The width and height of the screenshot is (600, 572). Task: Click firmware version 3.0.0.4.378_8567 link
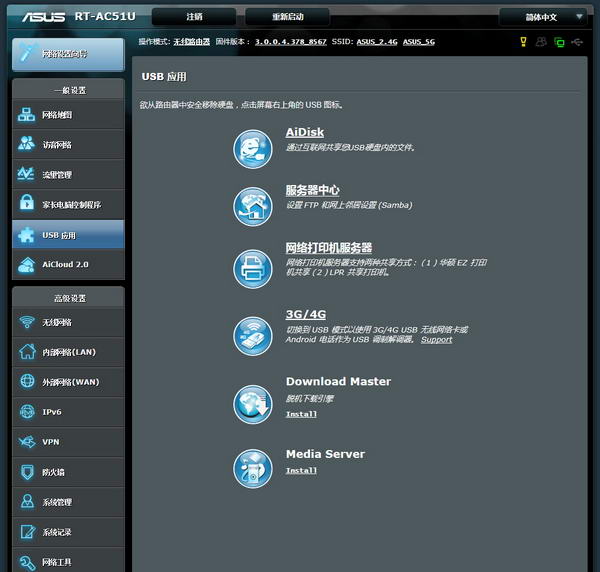coord(291,42)
